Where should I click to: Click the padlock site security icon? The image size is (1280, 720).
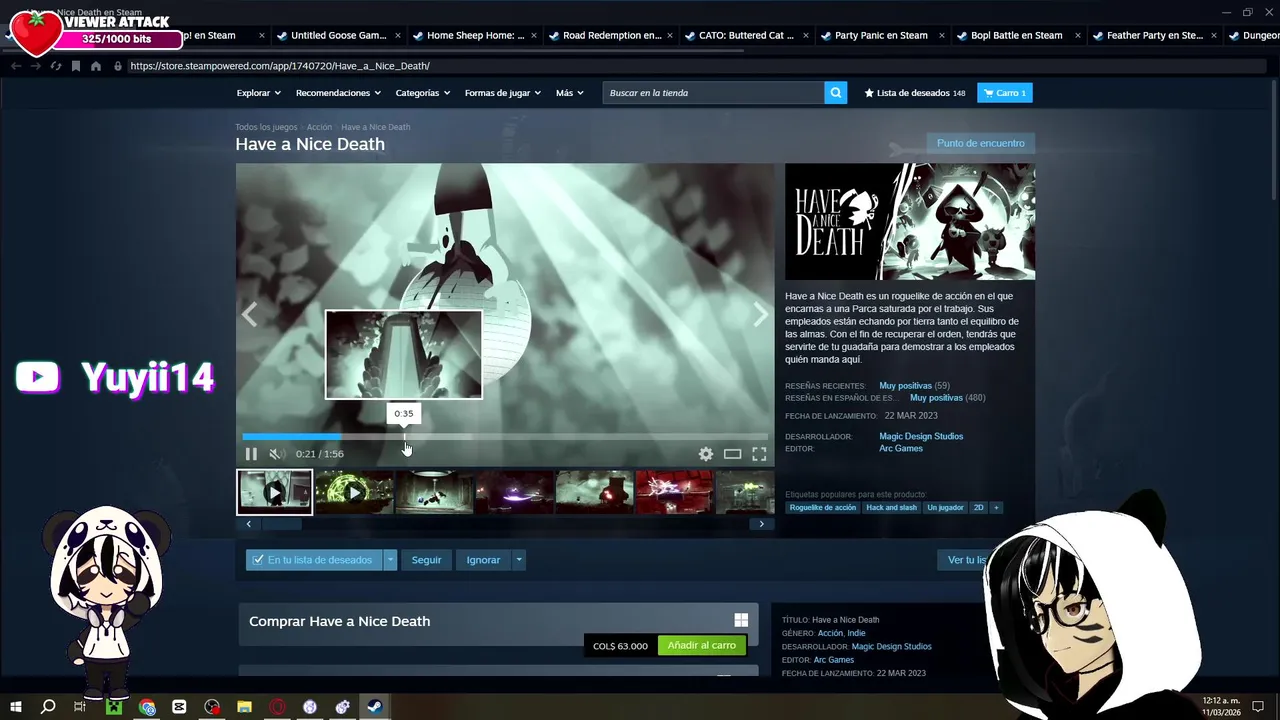click(118, 66)
